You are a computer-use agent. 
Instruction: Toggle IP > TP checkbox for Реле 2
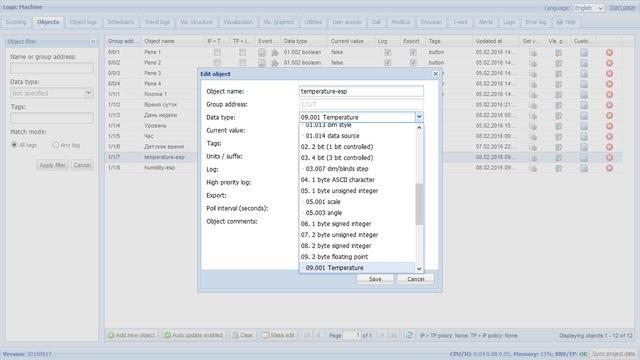pos(217,63)
